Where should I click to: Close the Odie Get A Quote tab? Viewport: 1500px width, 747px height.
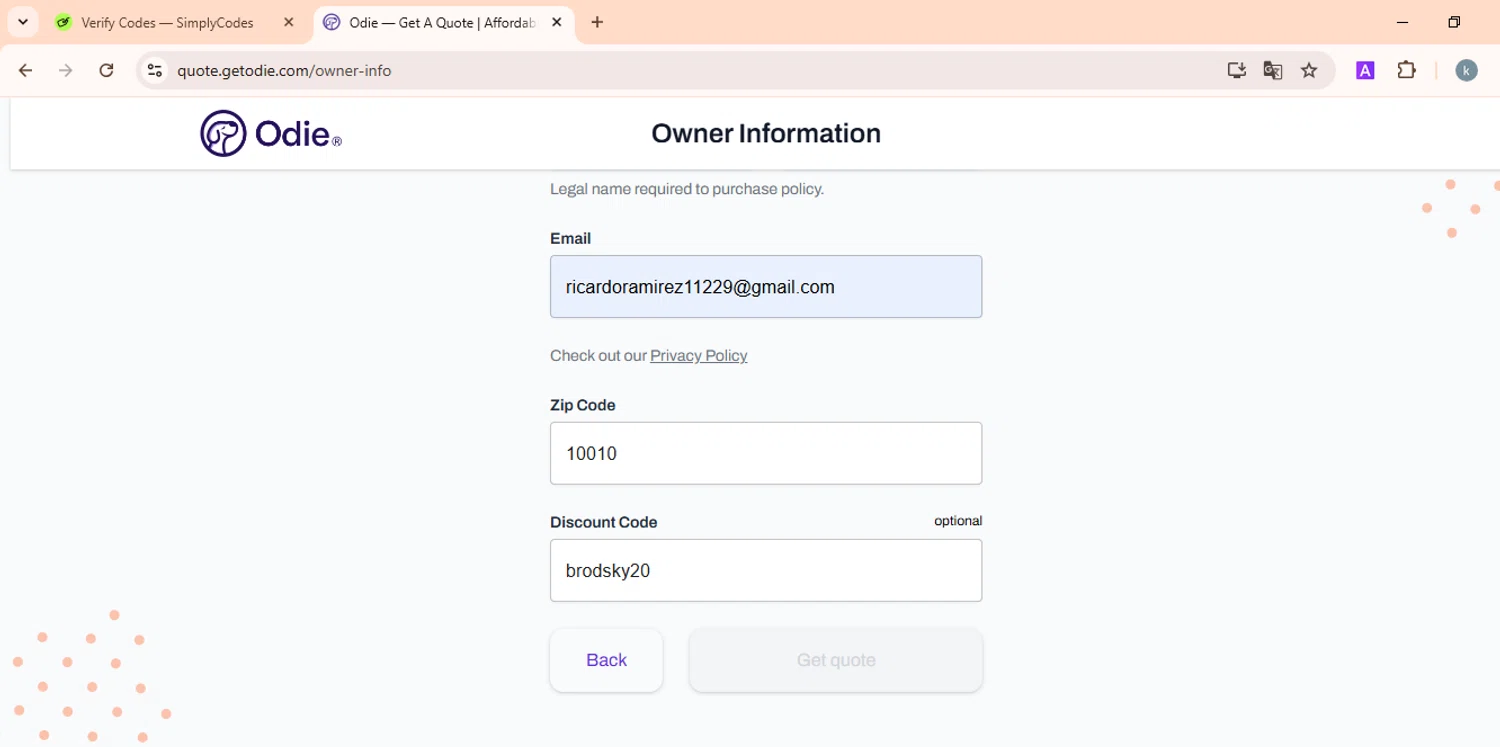point(557,22)
